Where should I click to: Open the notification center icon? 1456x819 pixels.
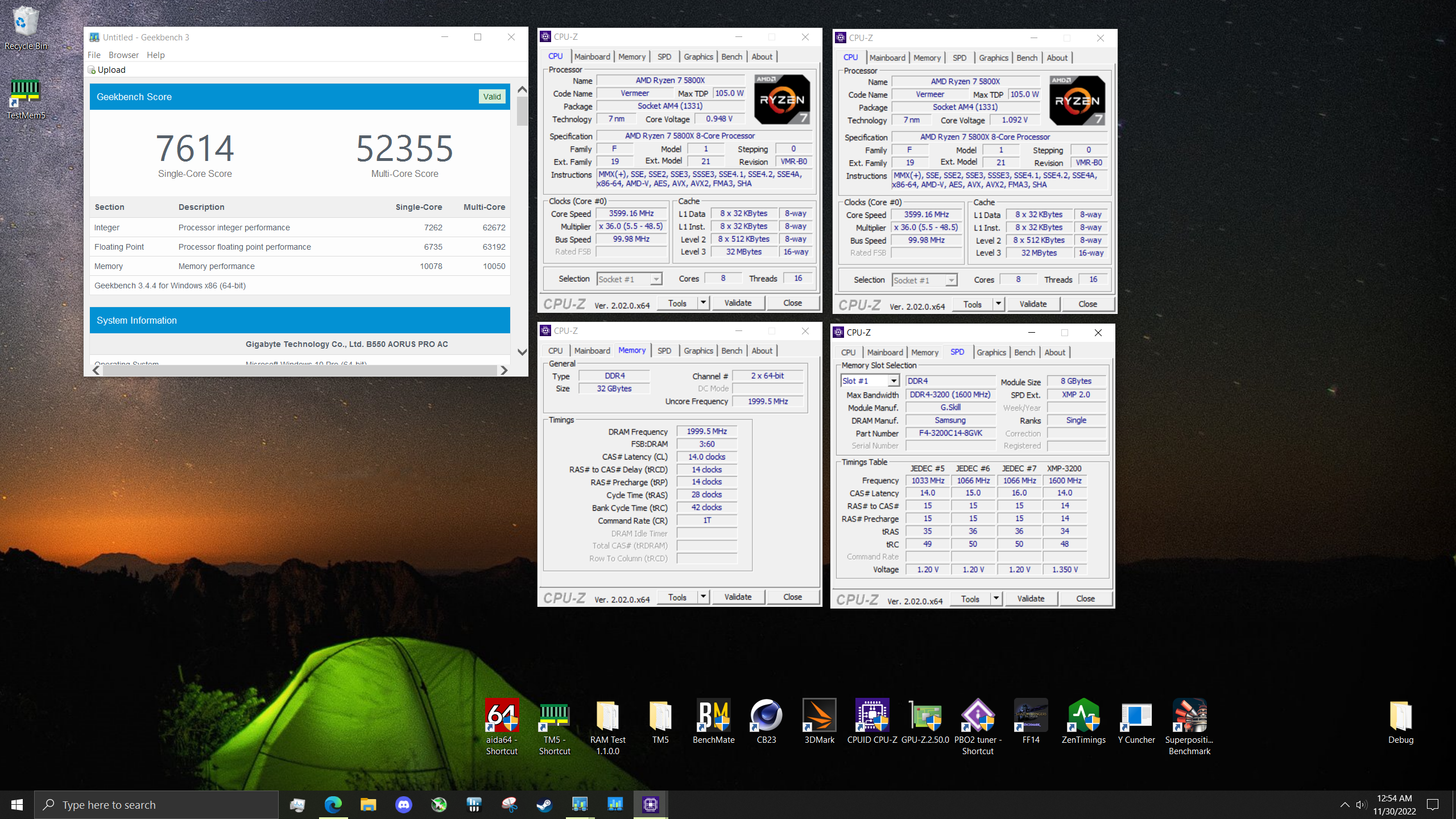click(x=1433, y=804)
